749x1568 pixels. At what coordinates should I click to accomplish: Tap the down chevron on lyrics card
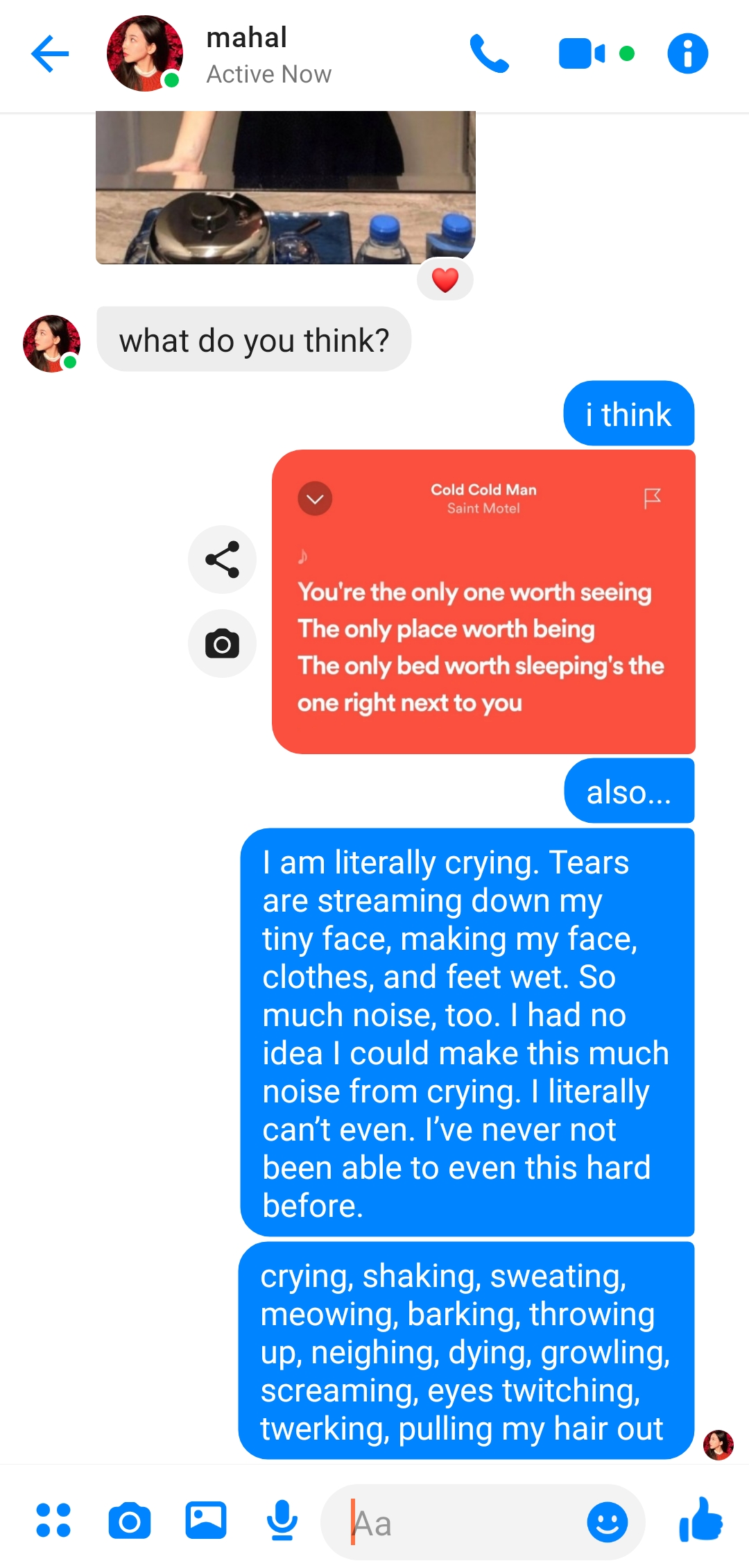tap(315, 499)
